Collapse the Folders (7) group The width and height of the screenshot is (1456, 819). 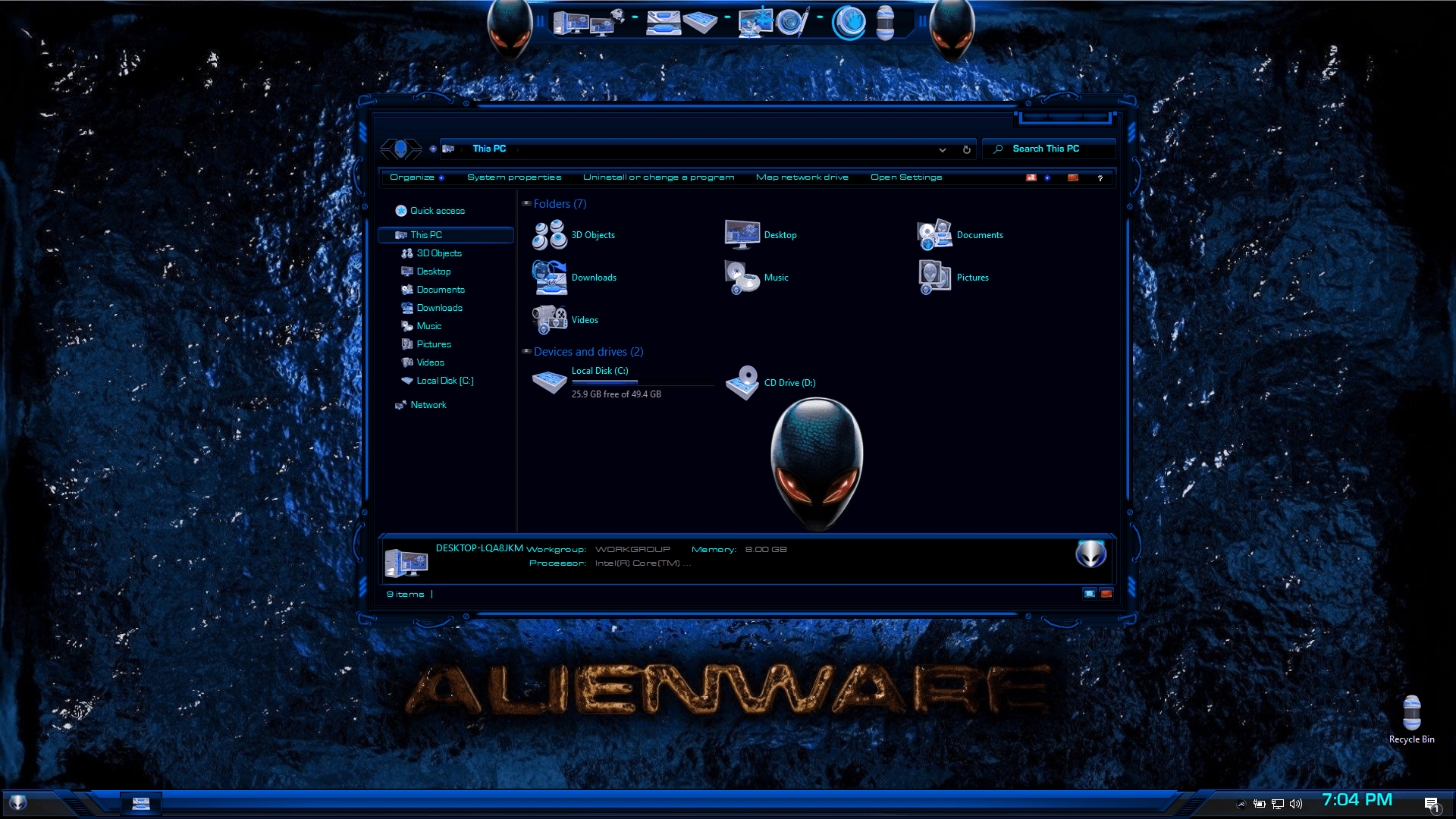click(x=526, y=203)
